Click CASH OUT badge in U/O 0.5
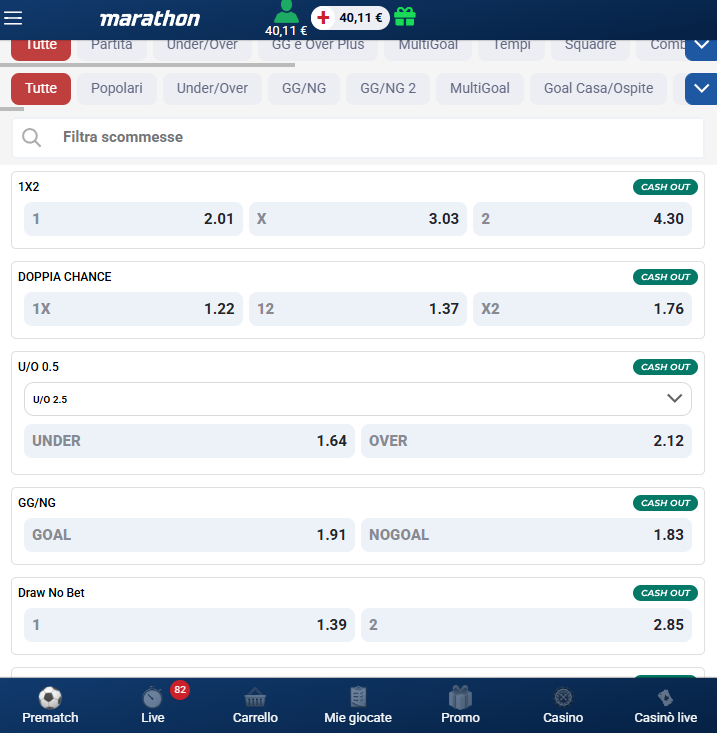This screenshot has height=733, width=717. (665, 367)
